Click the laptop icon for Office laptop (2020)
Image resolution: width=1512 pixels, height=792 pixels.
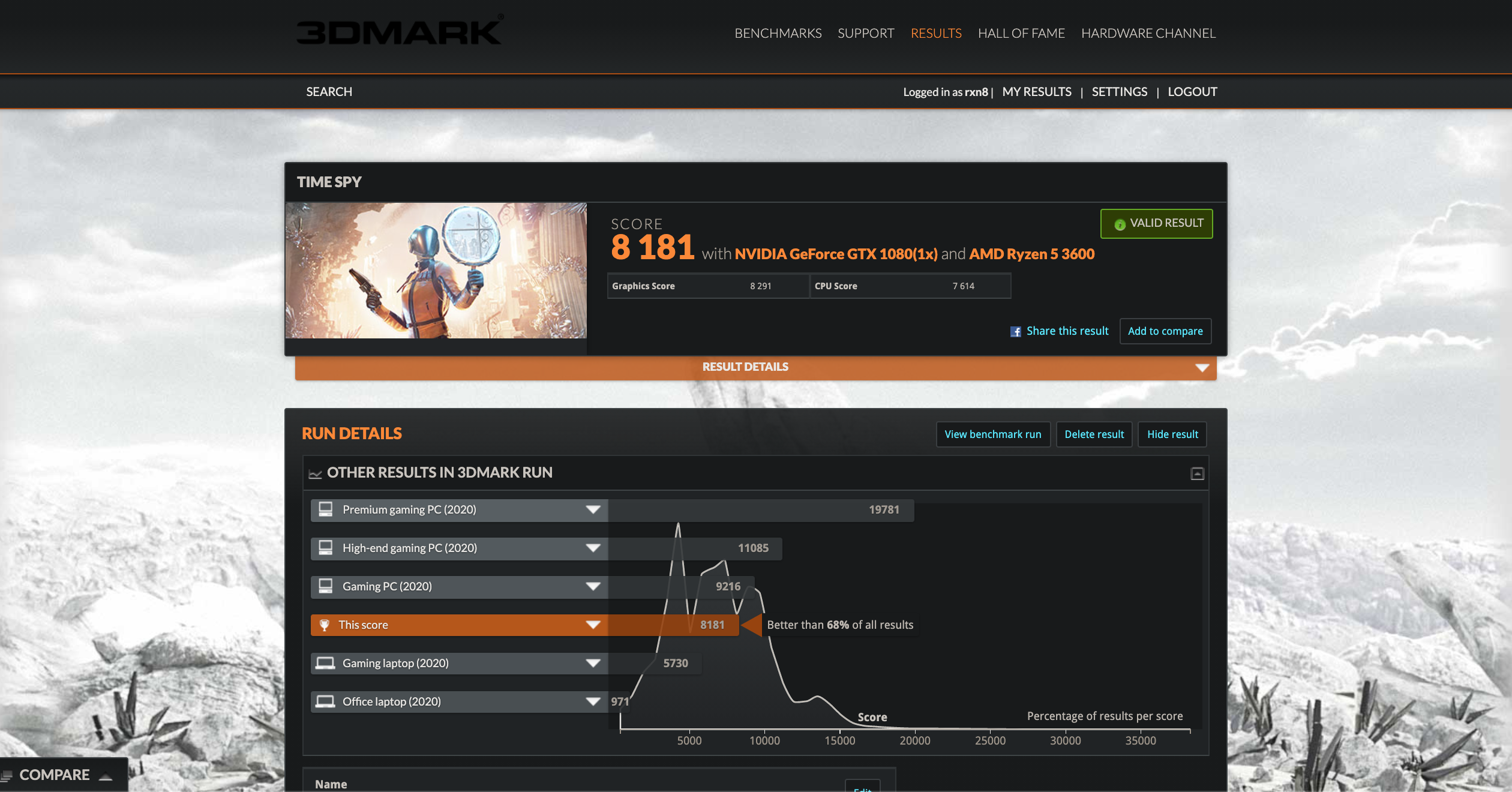click(x=326, y=701)
